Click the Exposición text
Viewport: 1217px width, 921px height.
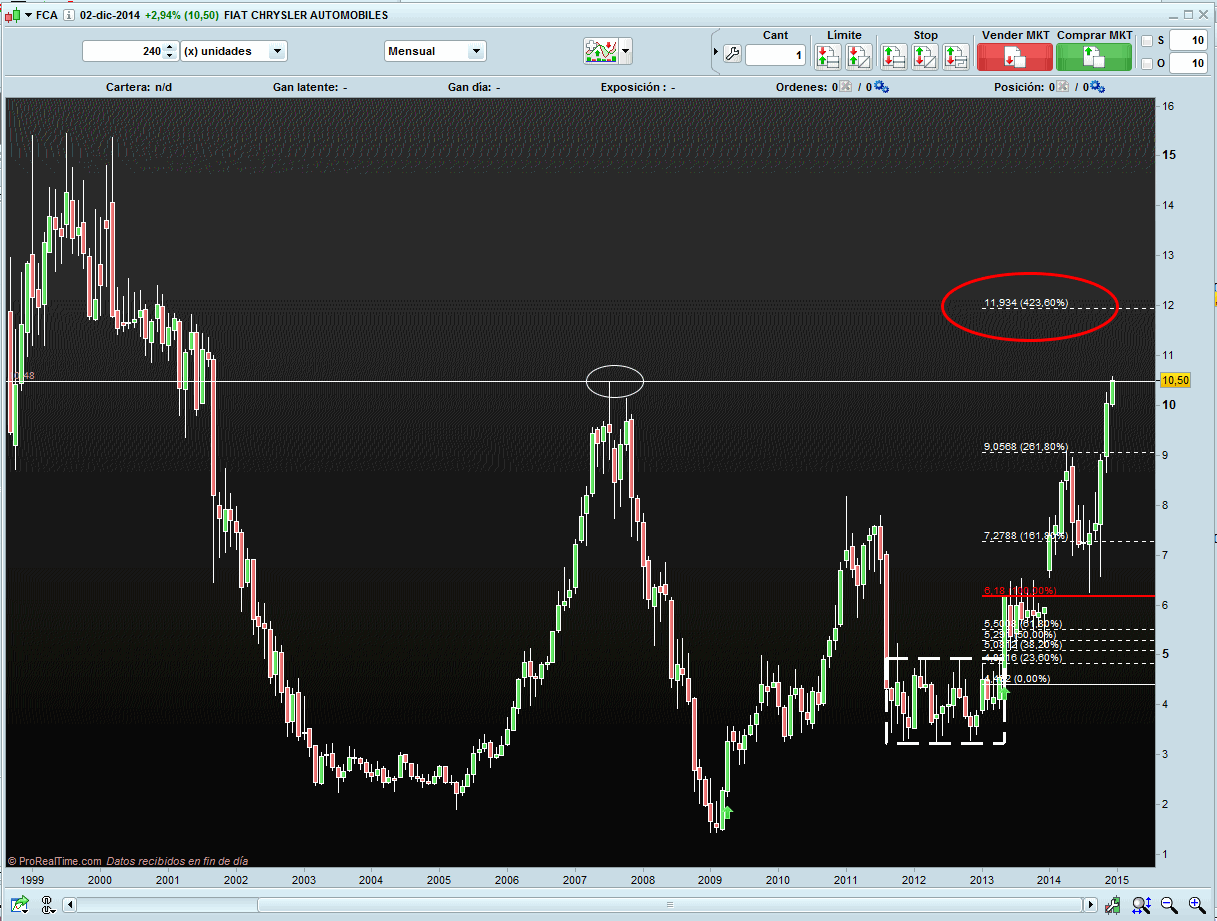638,87
